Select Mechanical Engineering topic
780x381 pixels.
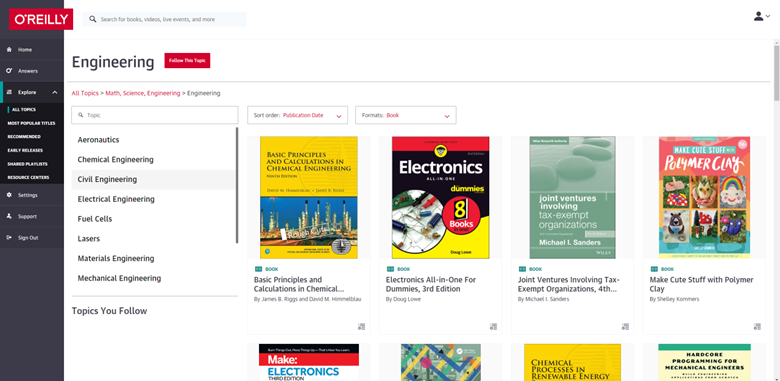coord(119,278)
